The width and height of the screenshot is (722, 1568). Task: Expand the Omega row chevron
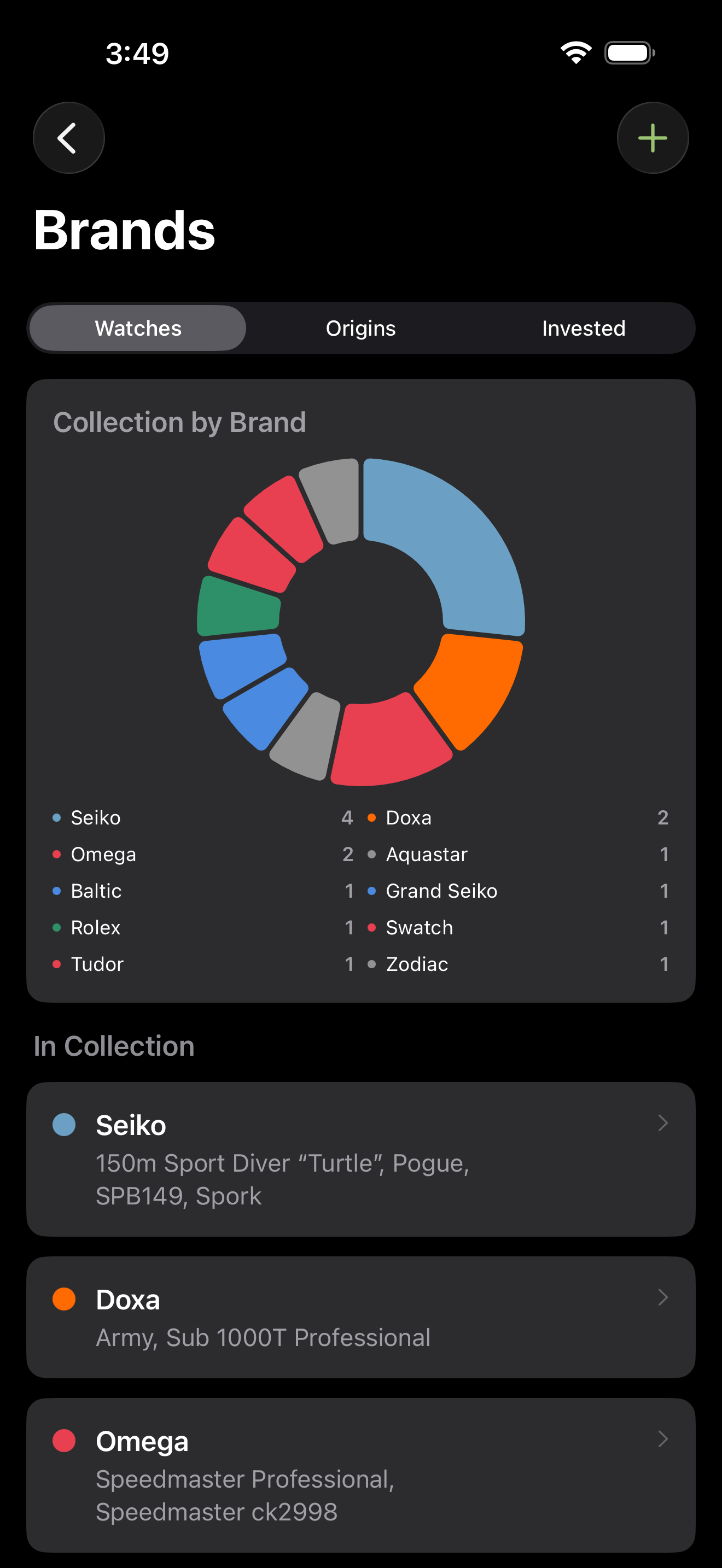coord(663,1439)
